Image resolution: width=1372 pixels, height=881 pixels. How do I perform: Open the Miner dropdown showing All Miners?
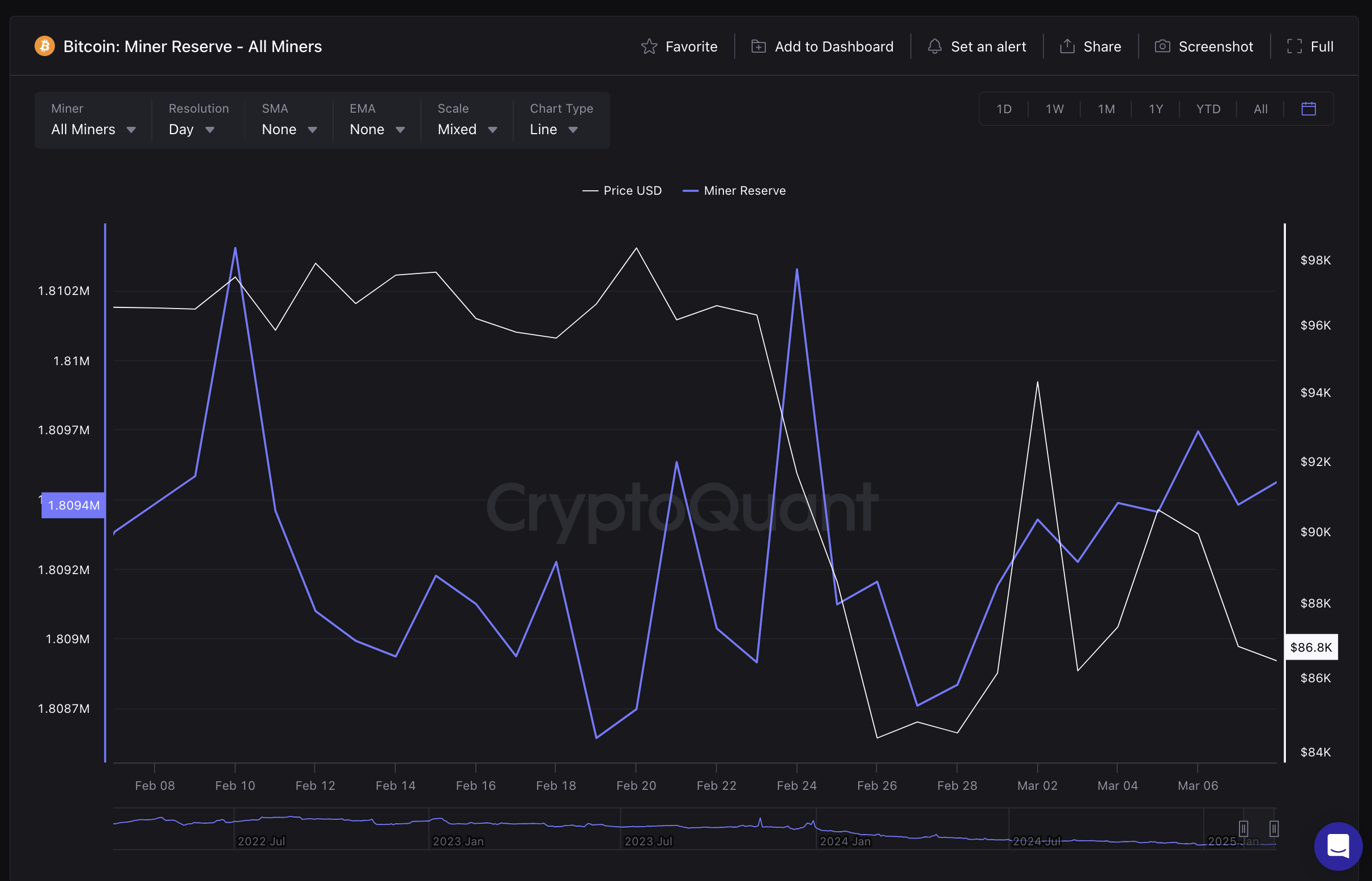pyautogui.click(x=93, y=129)
